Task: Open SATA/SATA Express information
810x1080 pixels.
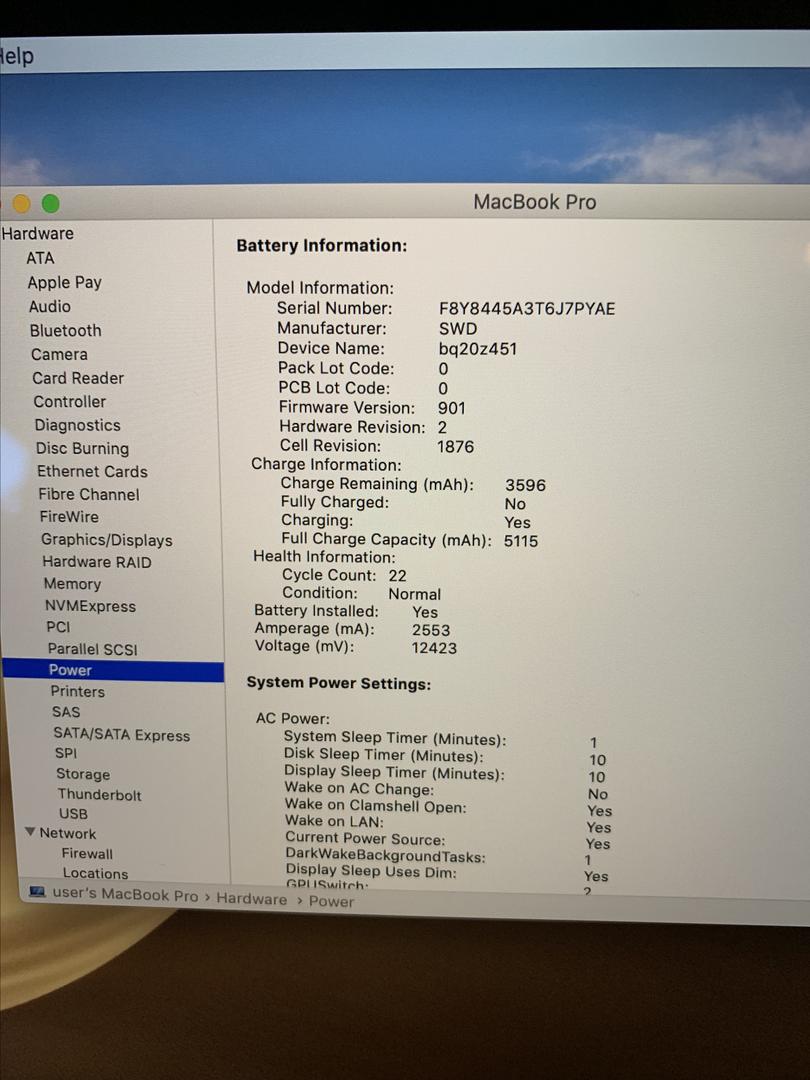Action: (x=121, y=734)
